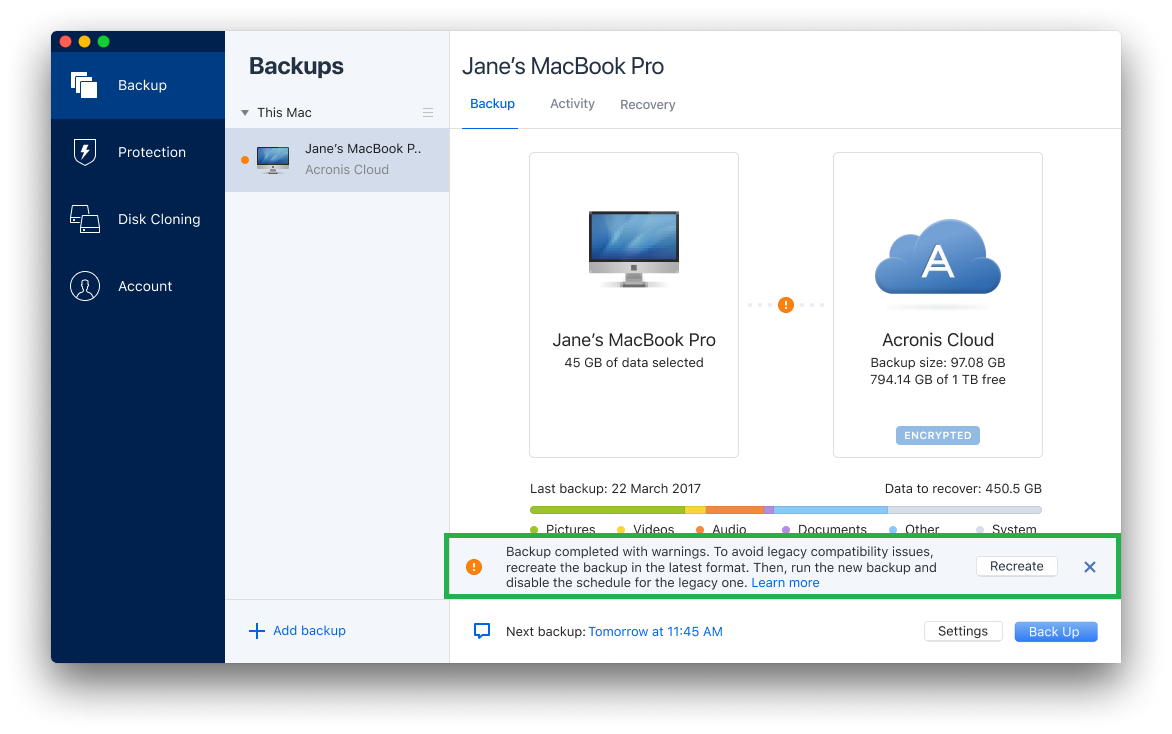Open the backup list options hamburger icon

[x=427, y=112]
